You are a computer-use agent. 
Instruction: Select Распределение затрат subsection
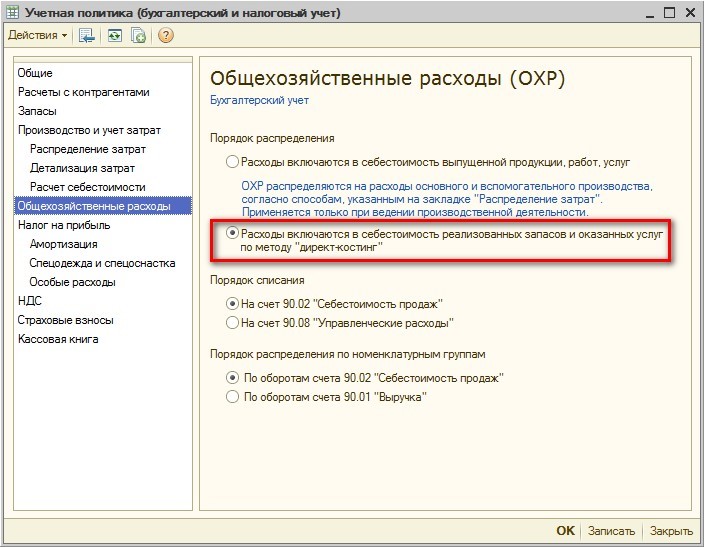coord(88,149)
